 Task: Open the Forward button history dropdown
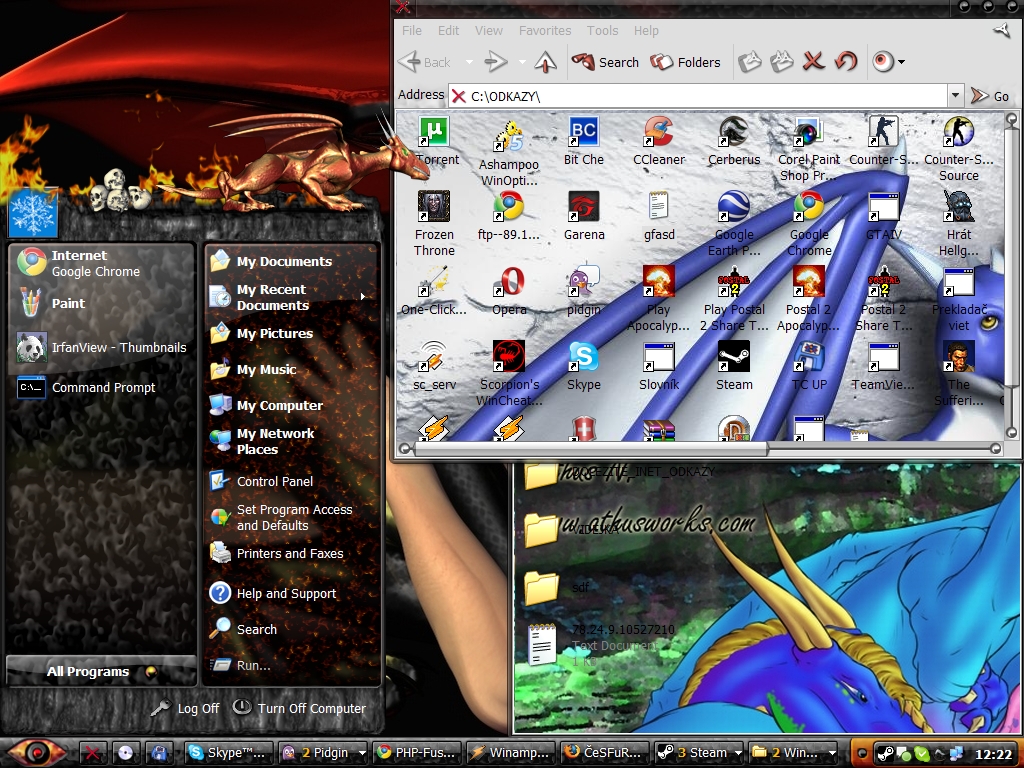click(x=522, y=62)
